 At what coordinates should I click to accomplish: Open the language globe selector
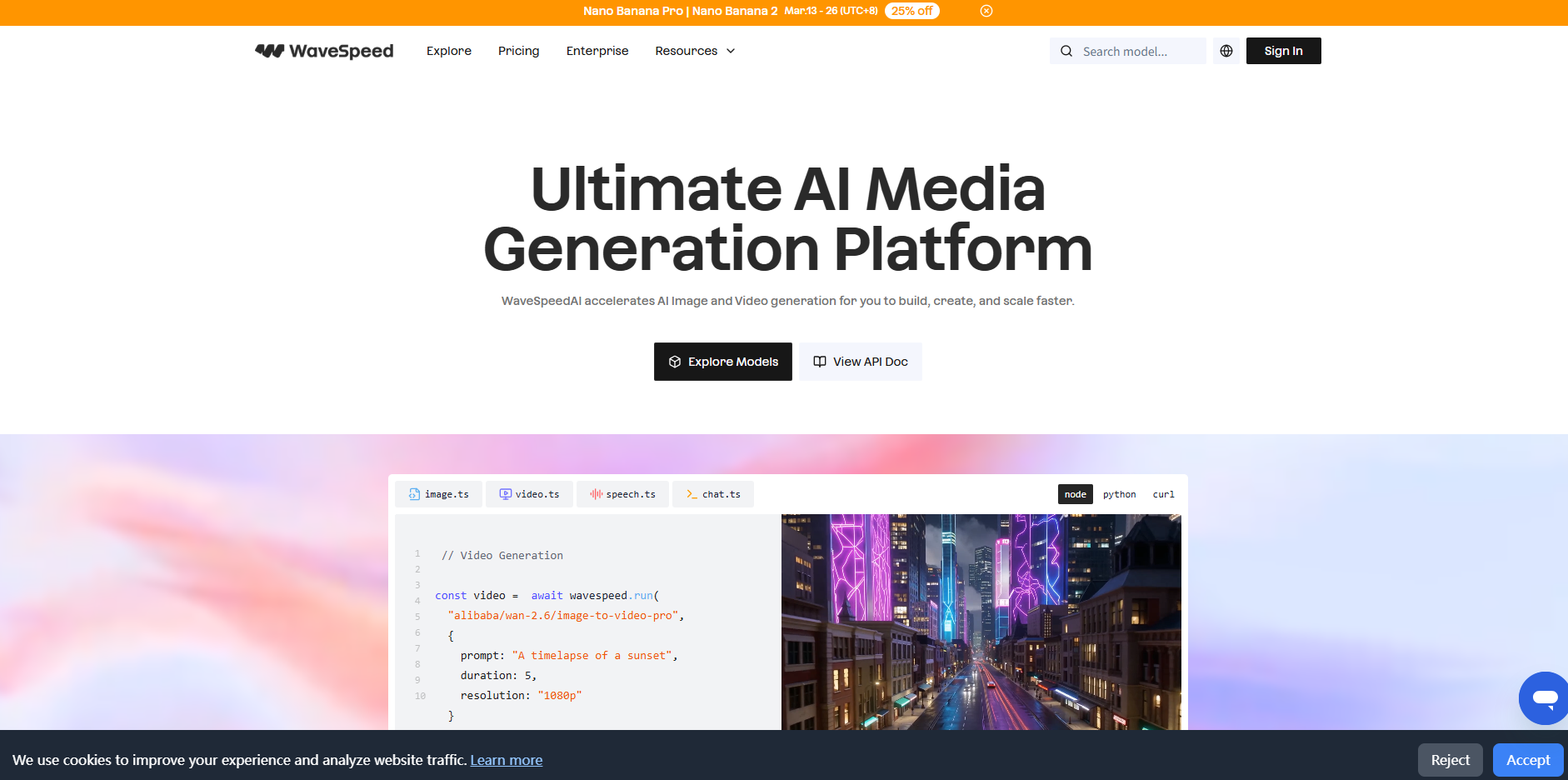click(1226, 51)
